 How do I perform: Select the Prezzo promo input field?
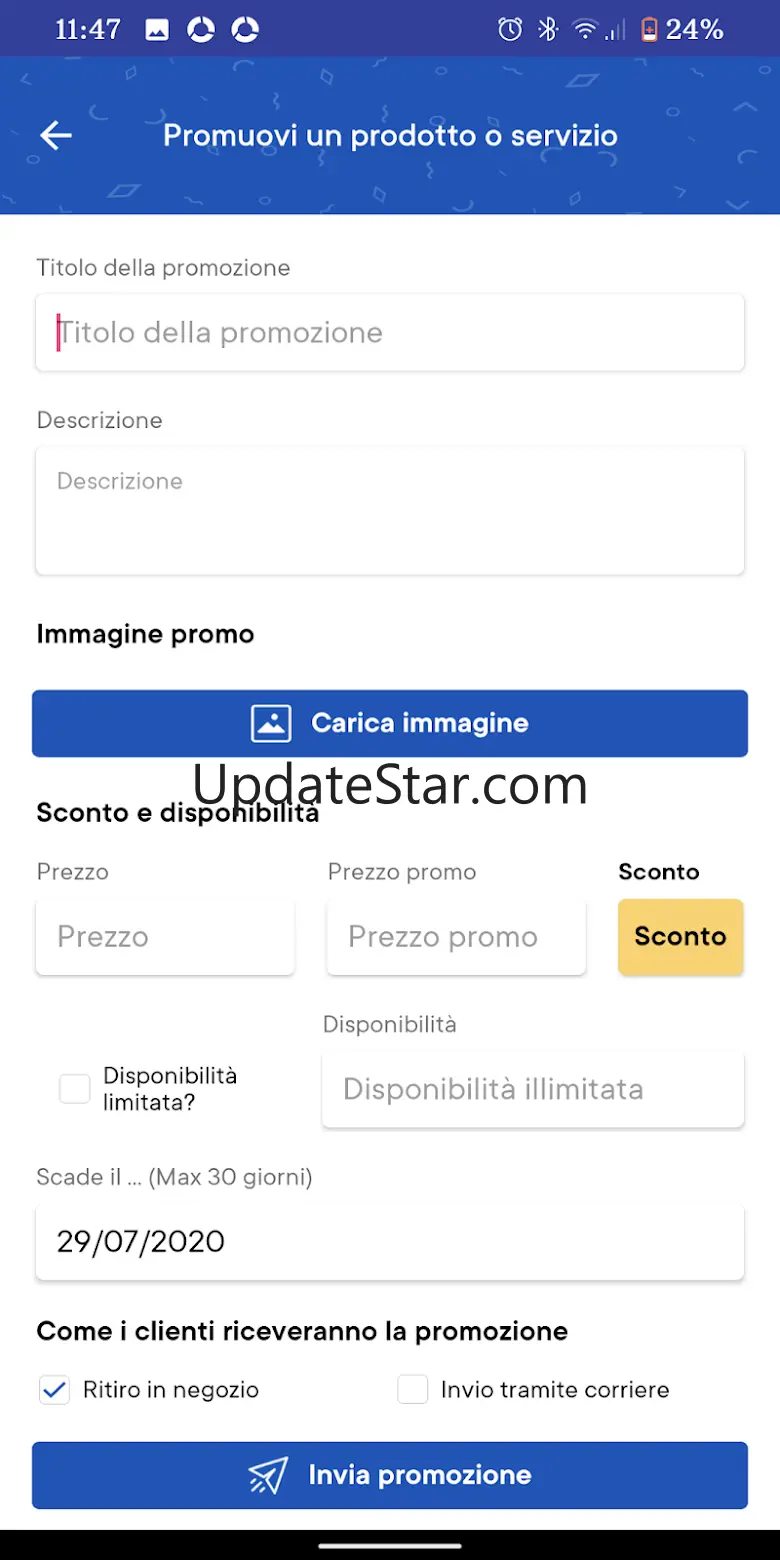click(x=456, y=937)
